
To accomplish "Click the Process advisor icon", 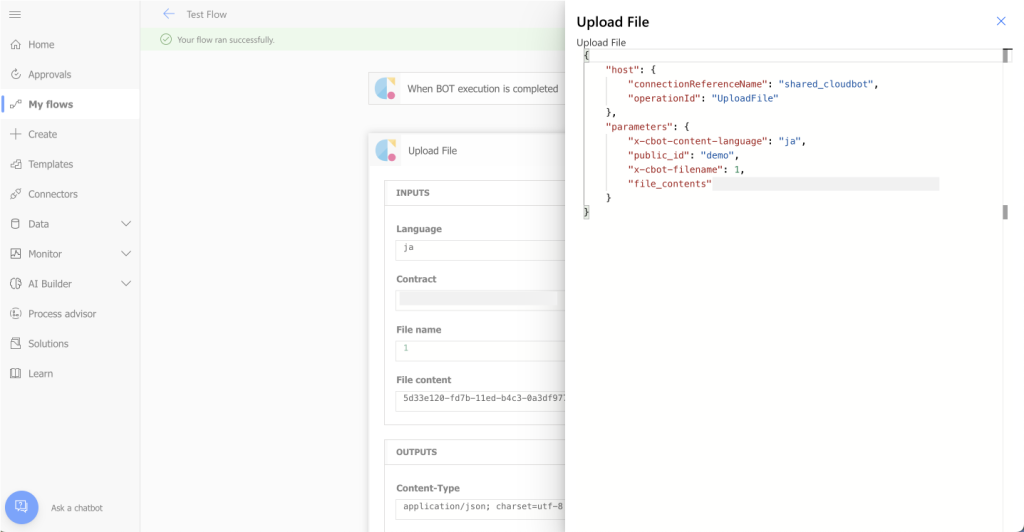I will [x=16, y=314].
